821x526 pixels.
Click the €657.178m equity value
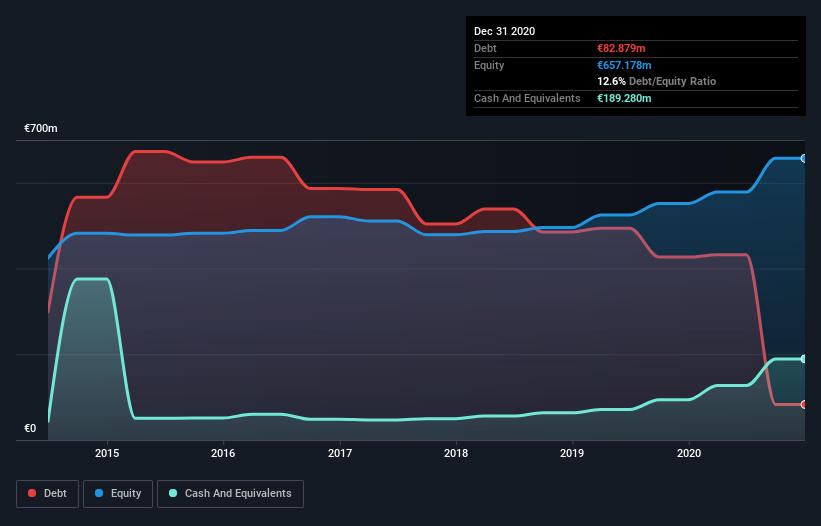[624, 65]
